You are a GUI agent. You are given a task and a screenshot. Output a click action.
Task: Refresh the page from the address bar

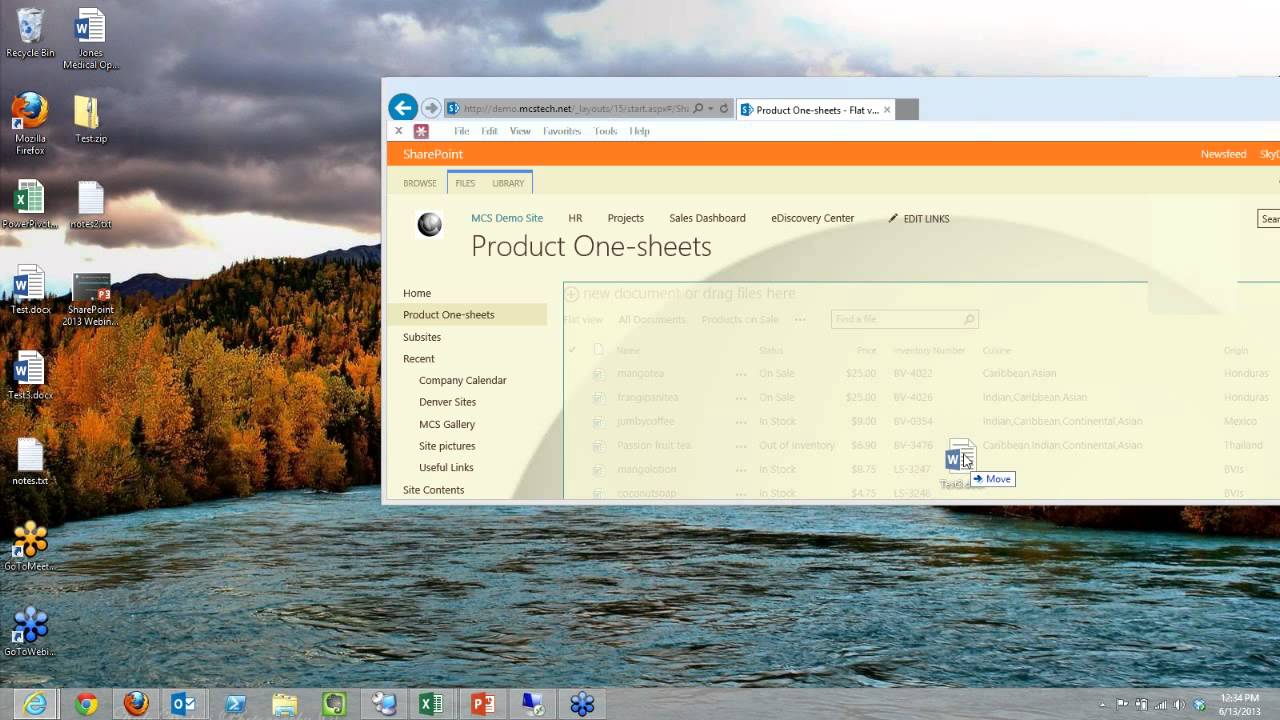pyautogui.click(x=724, y=109)
